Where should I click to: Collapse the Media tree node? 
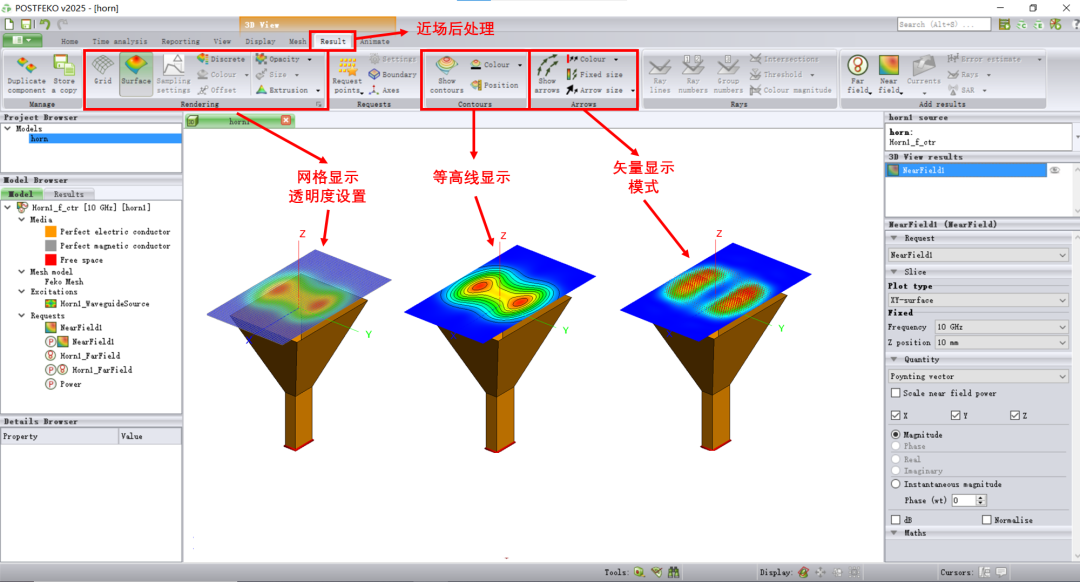click(21, 219)
